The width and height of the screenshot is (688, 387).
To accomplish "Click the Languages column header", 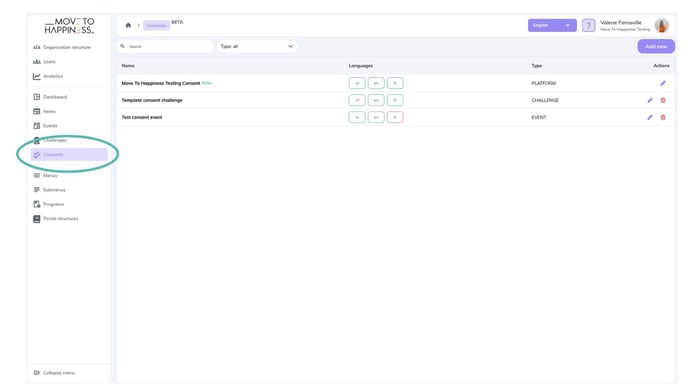I will 361,66.
